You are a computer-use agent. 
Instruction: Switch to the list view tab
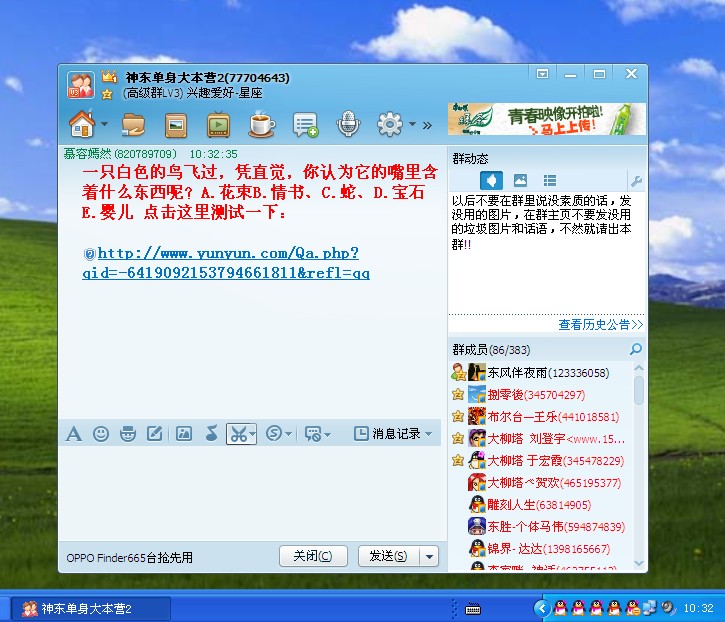tap(550, 180)
